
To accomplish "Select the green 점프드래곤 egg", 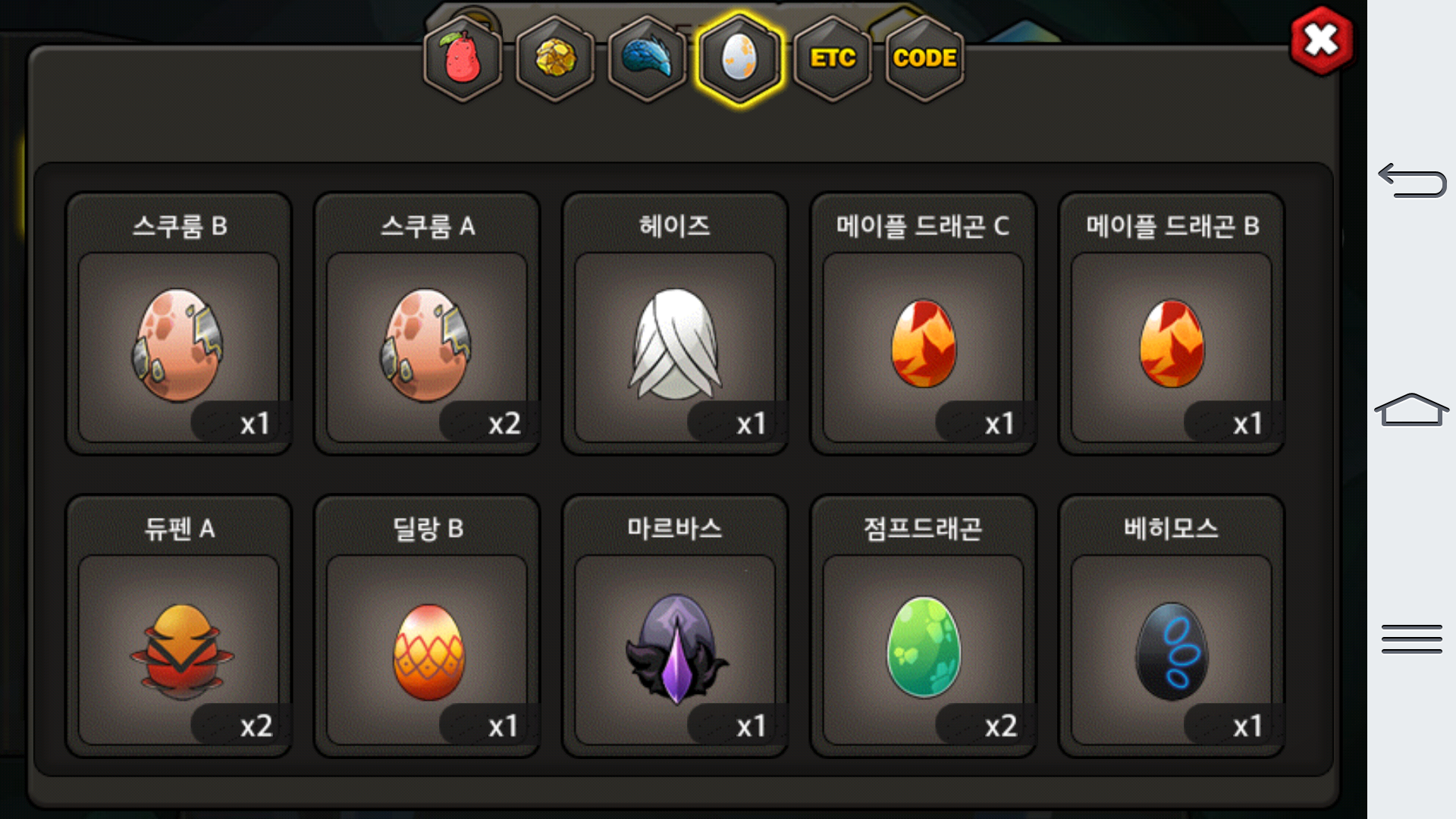I will (x=923, y=626).
